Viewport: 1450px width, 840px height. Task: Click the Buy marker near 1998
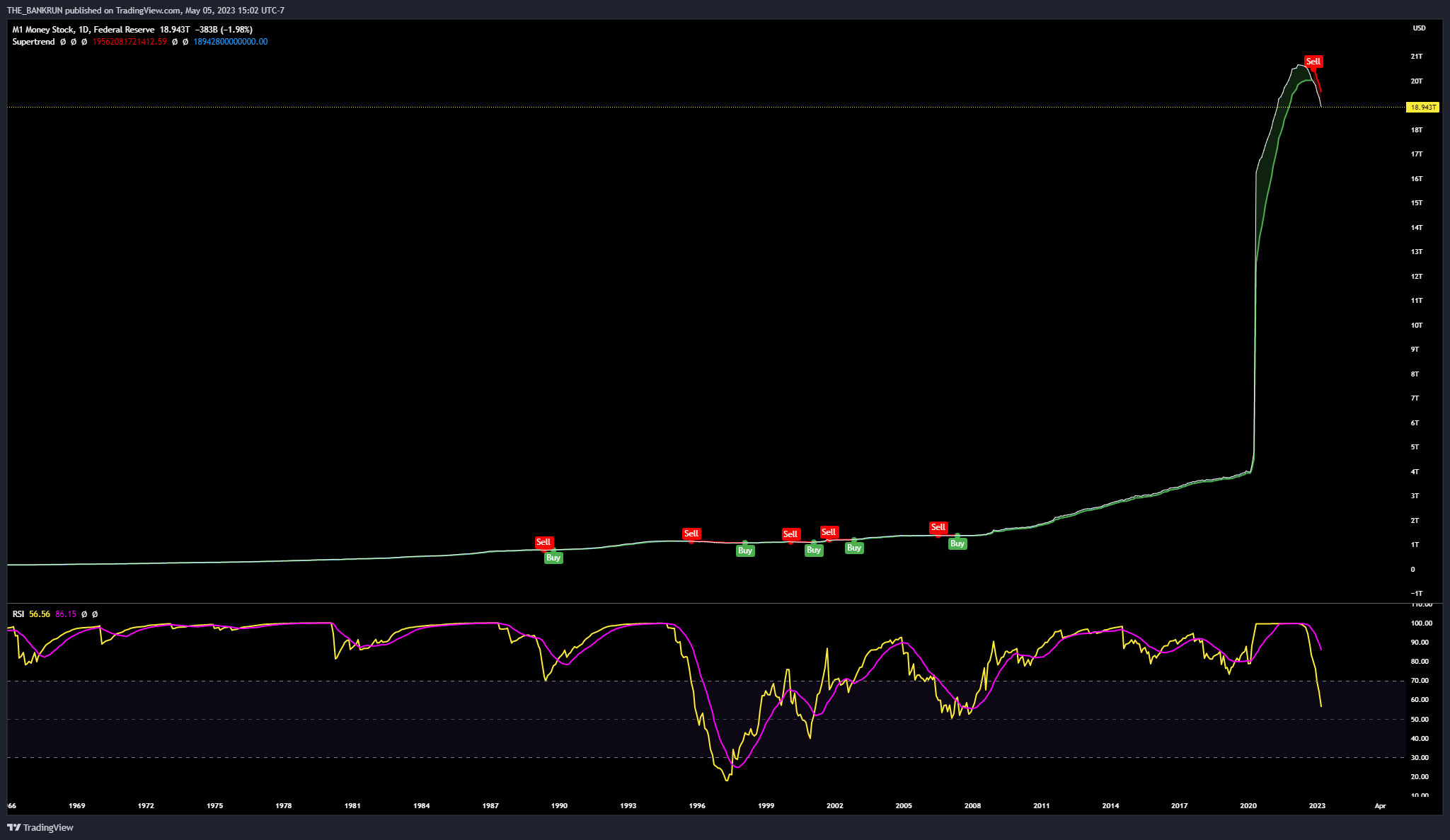744,551
